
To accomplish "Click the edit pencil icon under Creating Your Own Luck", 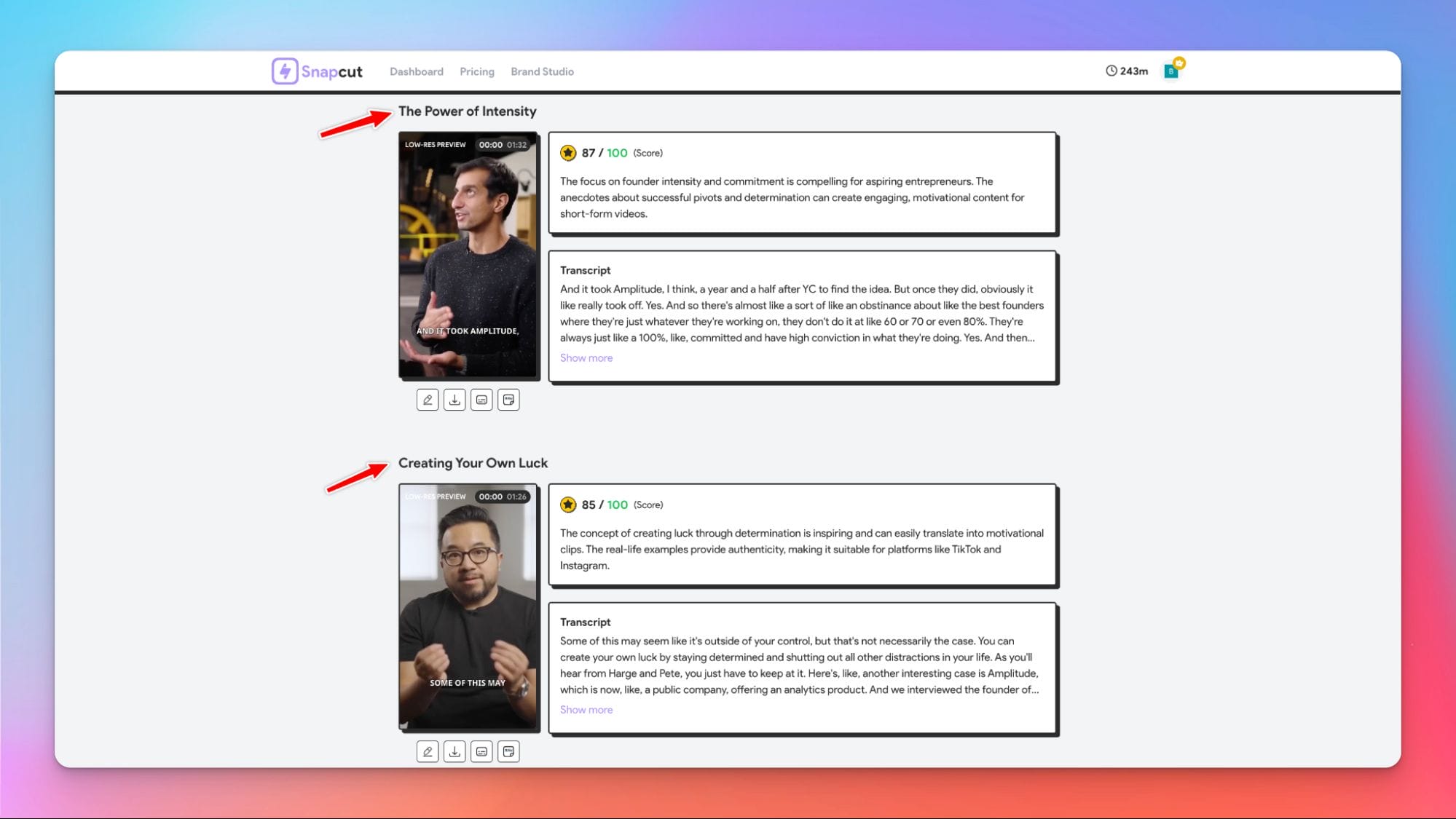I will pyautogui.click(x=428, y=751).
